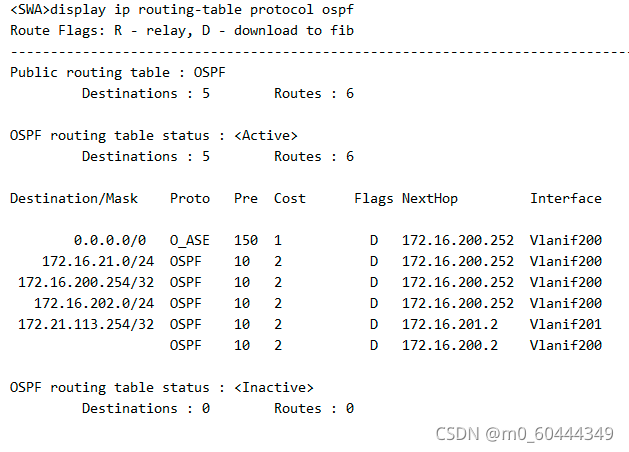
Task: Click the Cost column header
Action: (290, 199)
